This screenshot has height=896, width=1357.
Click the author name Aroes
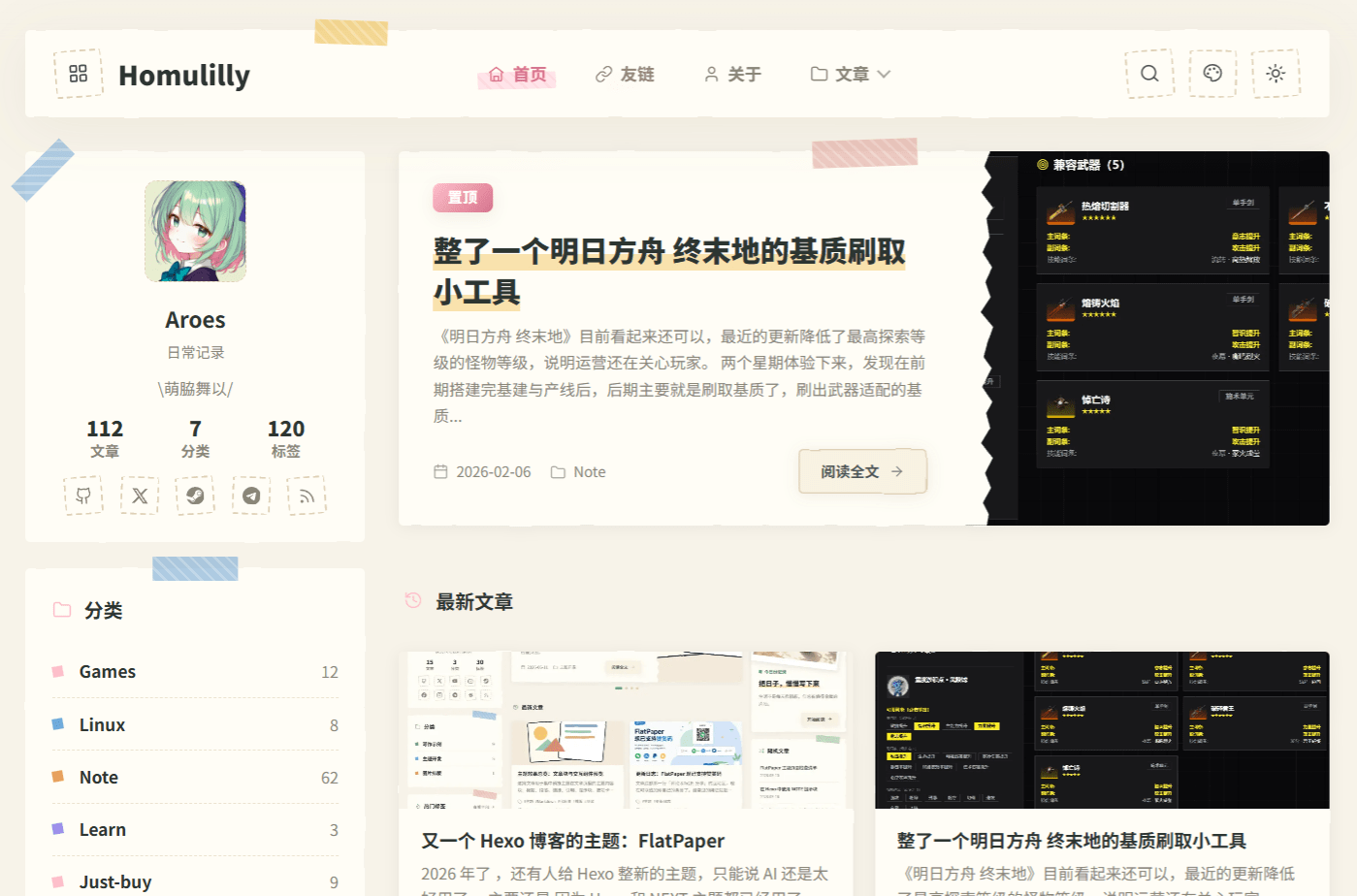click(x=195, y=320)
